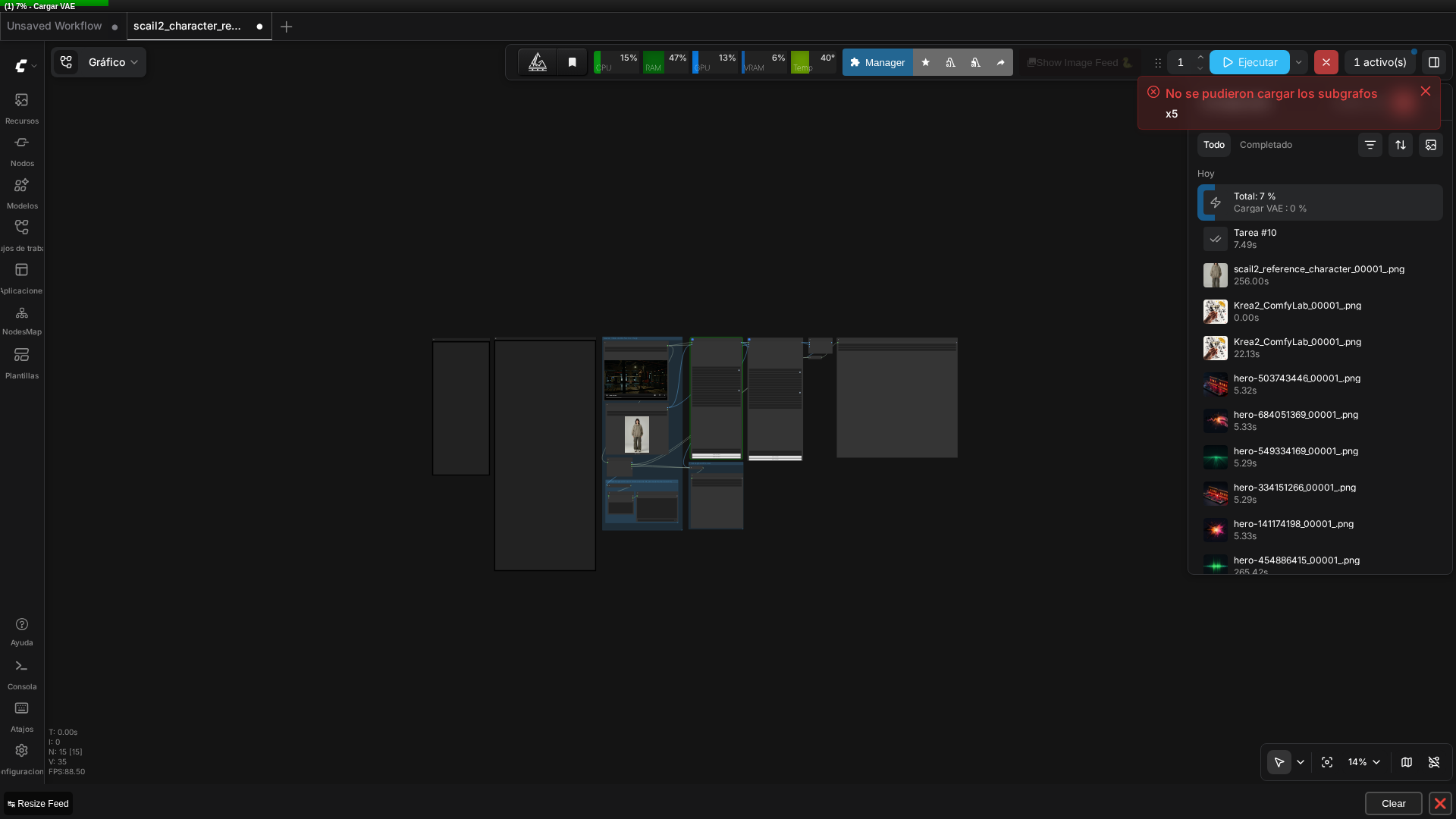
Task: Open the Ayuda help menu
Action: pyautogui.click(x=21, y=632)
